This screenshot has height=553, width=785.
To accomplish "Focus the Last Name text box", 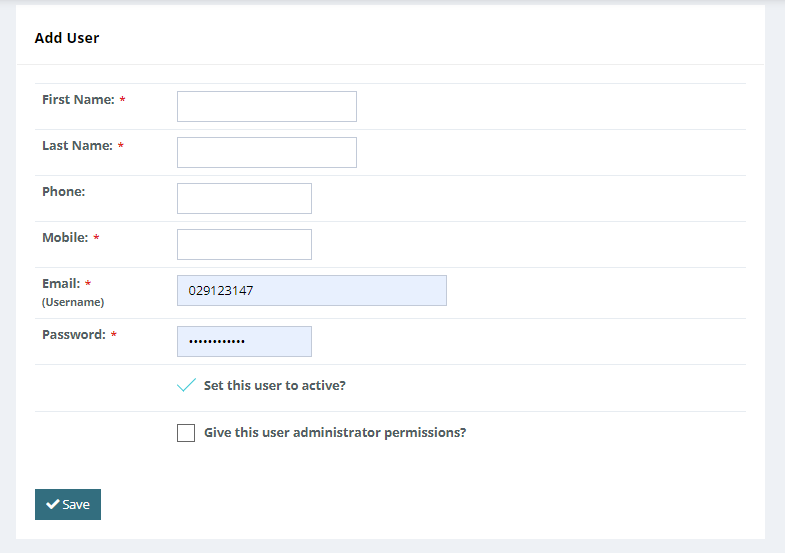I will tap(266, 152).
